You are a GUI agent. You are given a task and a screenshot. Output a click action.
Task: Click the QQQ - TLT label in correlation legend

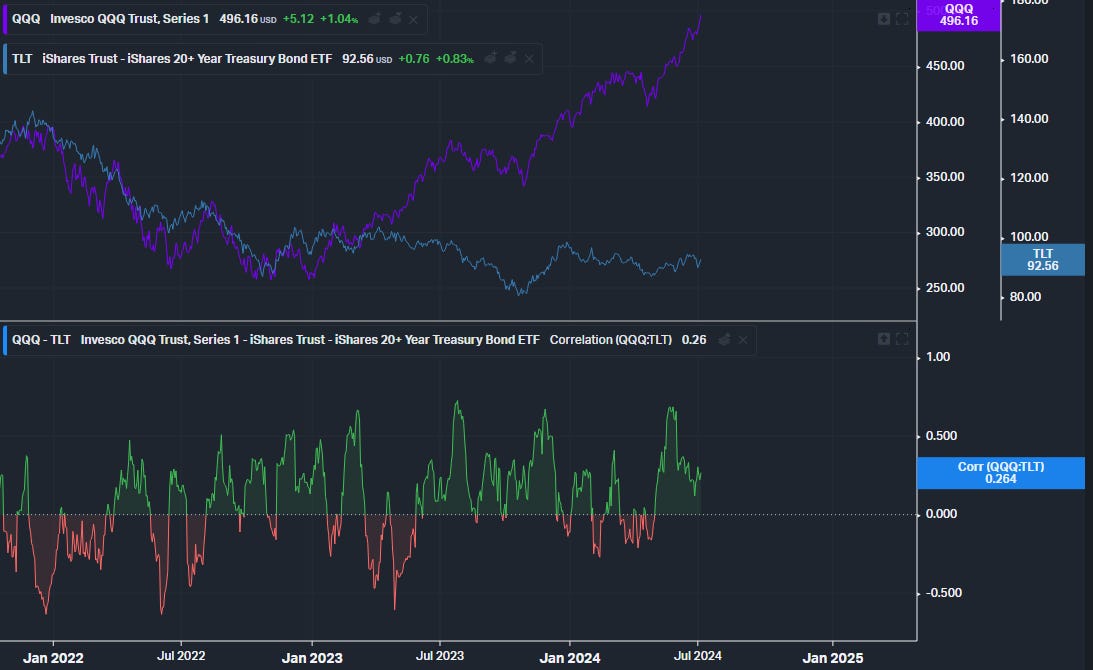[41, 340]
